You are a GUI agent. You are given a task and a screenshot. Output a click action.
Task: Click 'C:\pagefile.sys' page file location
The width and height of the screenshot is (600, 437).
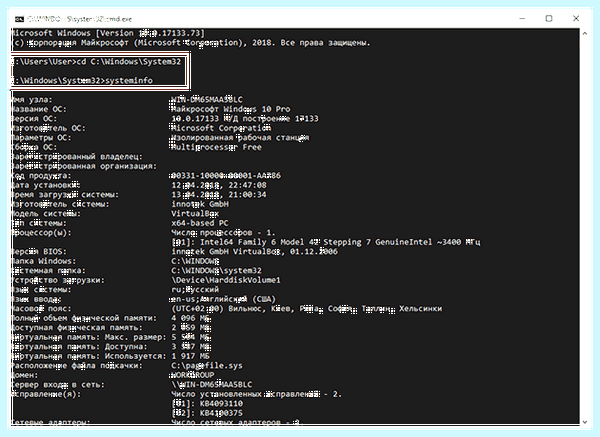(x=207, y=365)
